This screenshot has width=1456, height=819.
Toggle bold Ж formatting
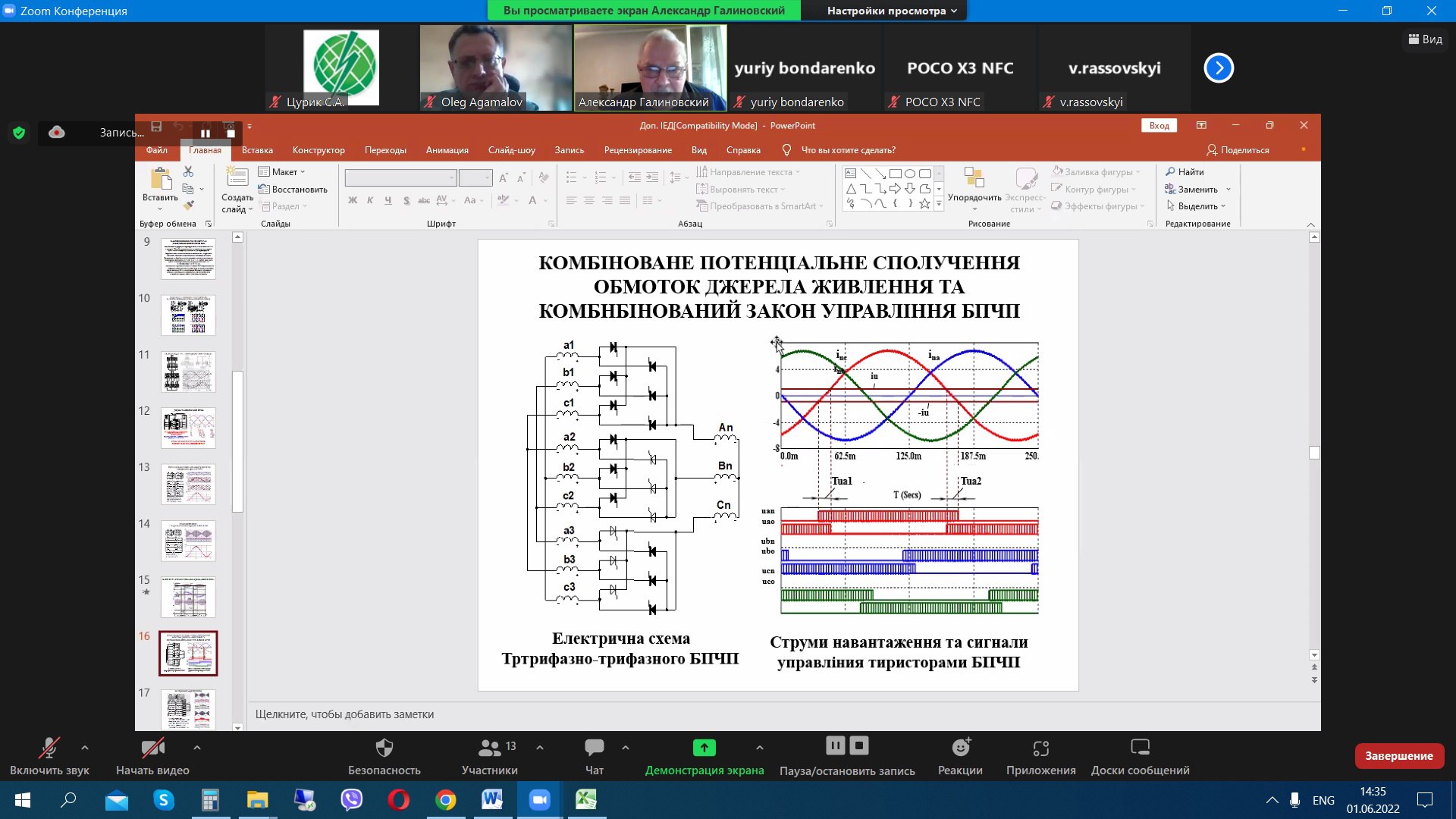click(353, 200)
